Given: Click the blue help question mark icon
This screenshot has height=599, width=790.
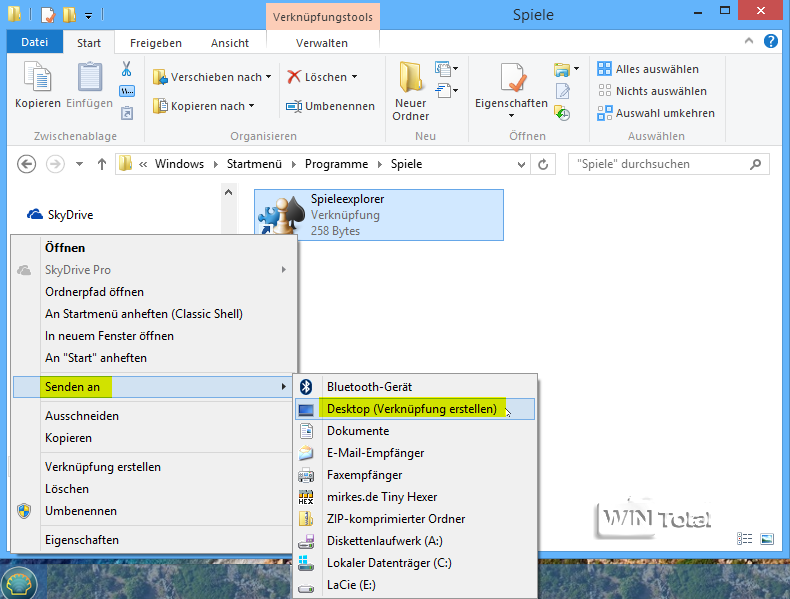Looking at the screenshot, I should [x=771, y=41].
